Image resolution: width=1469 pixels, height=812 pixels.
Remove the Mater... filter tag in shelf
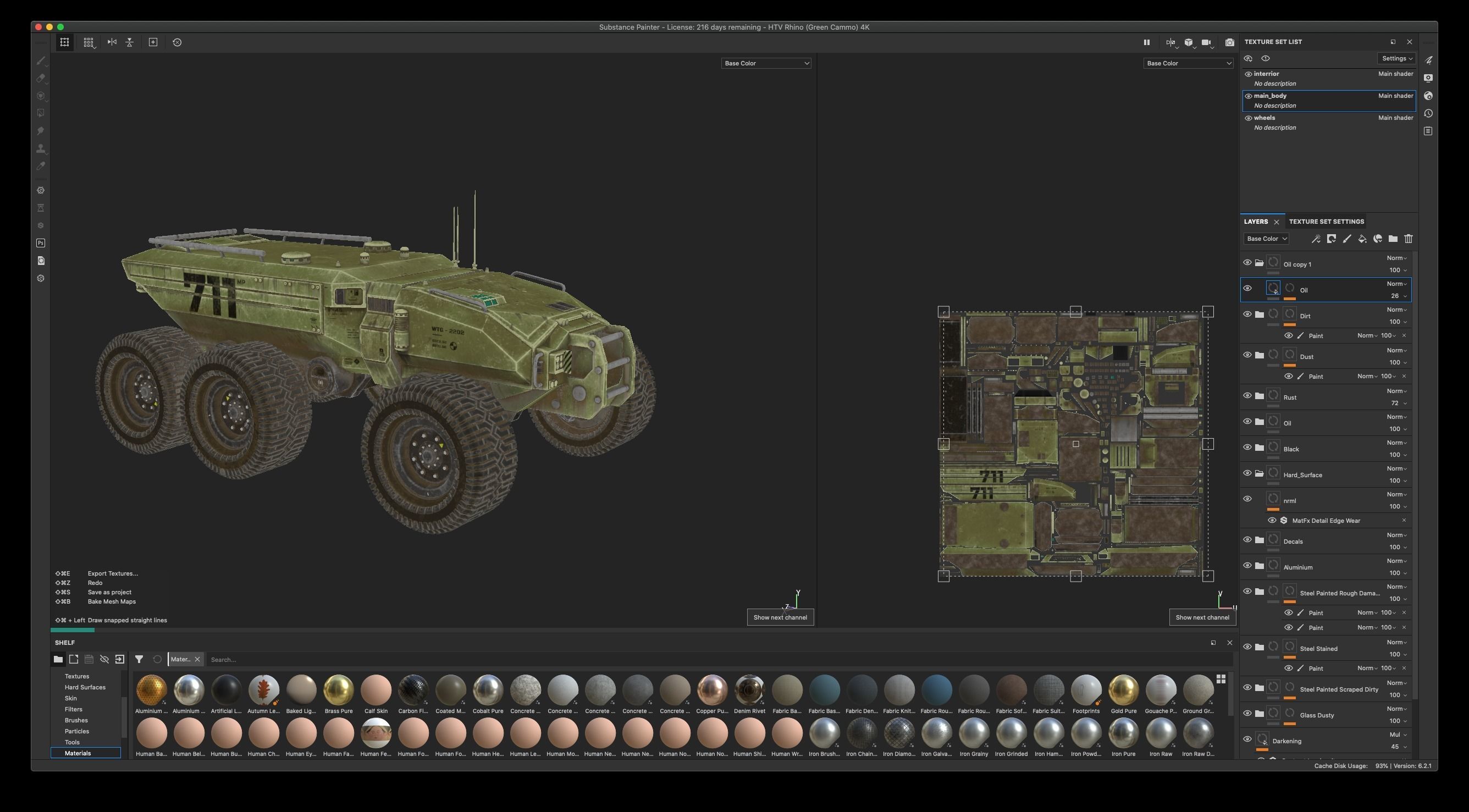coord(197,659)
